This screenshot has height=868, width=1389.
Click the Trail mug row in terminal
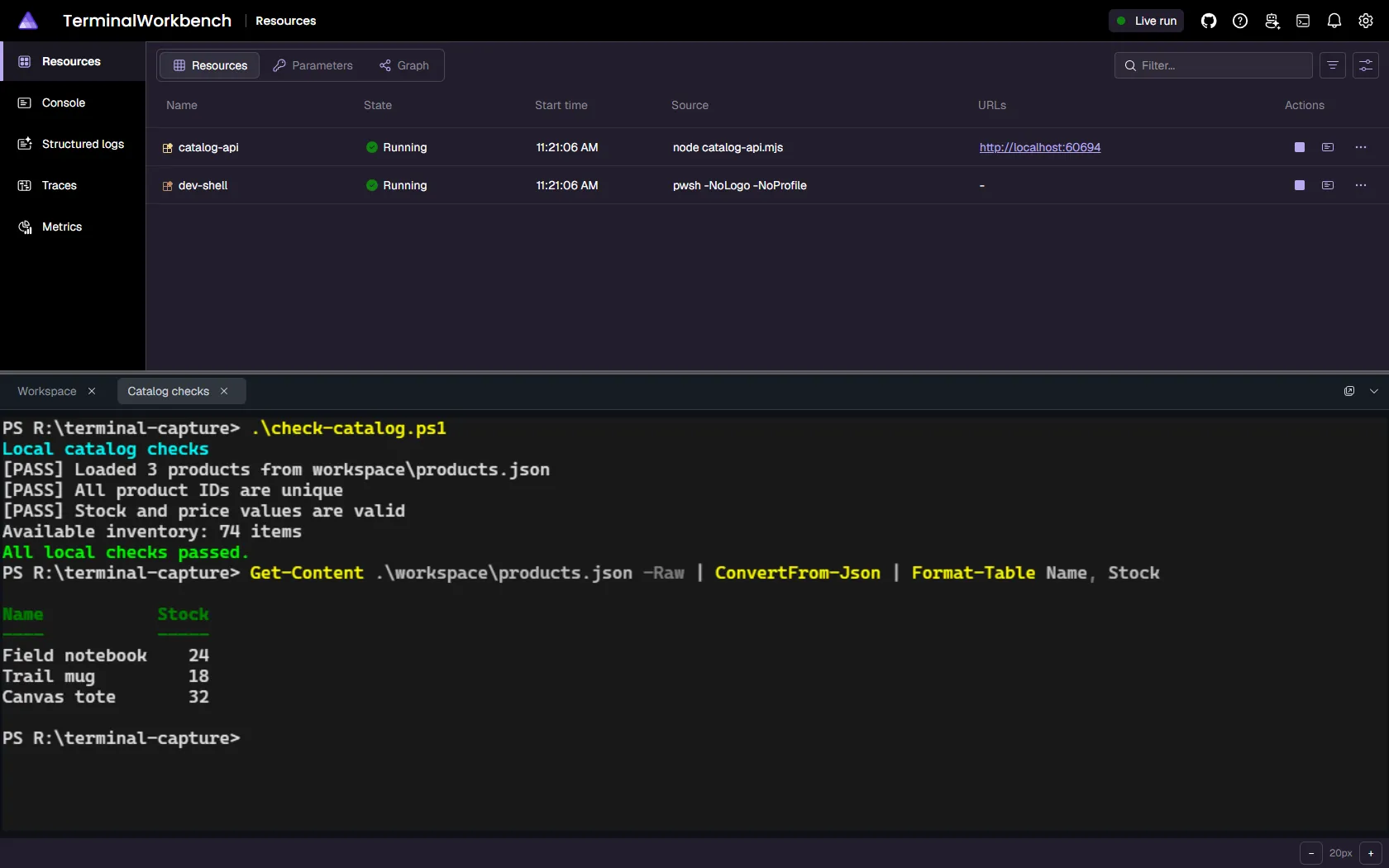(106, 676)
